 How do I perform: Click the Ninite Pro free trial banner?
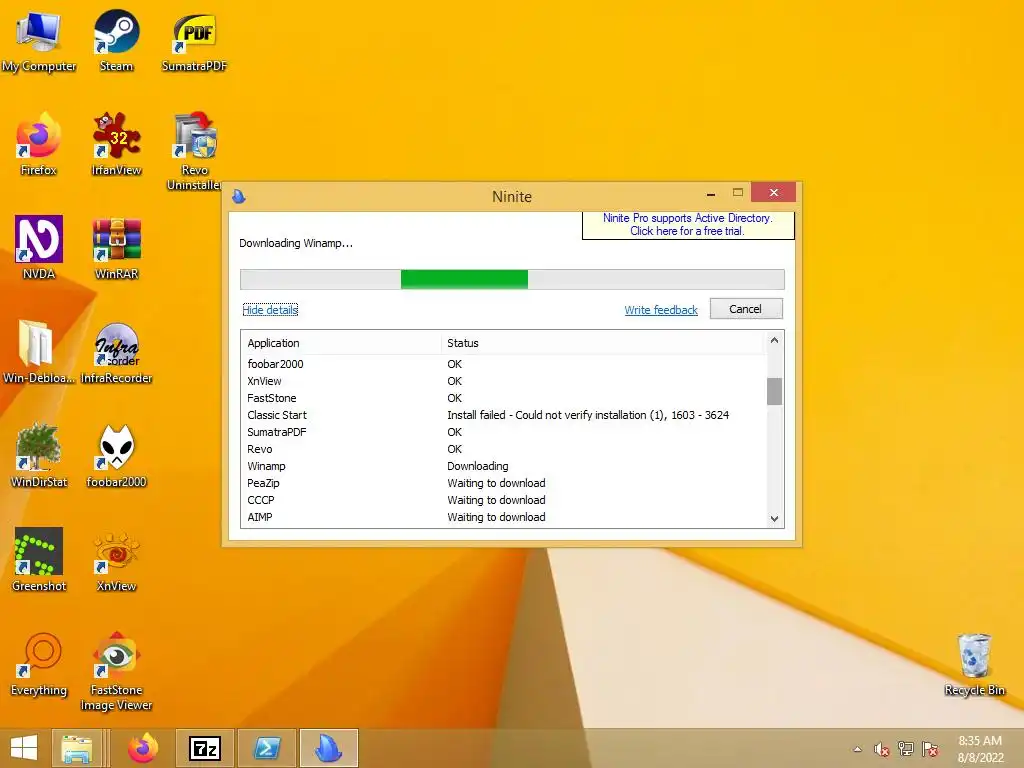pyautogui.click(x=688, y=225)
